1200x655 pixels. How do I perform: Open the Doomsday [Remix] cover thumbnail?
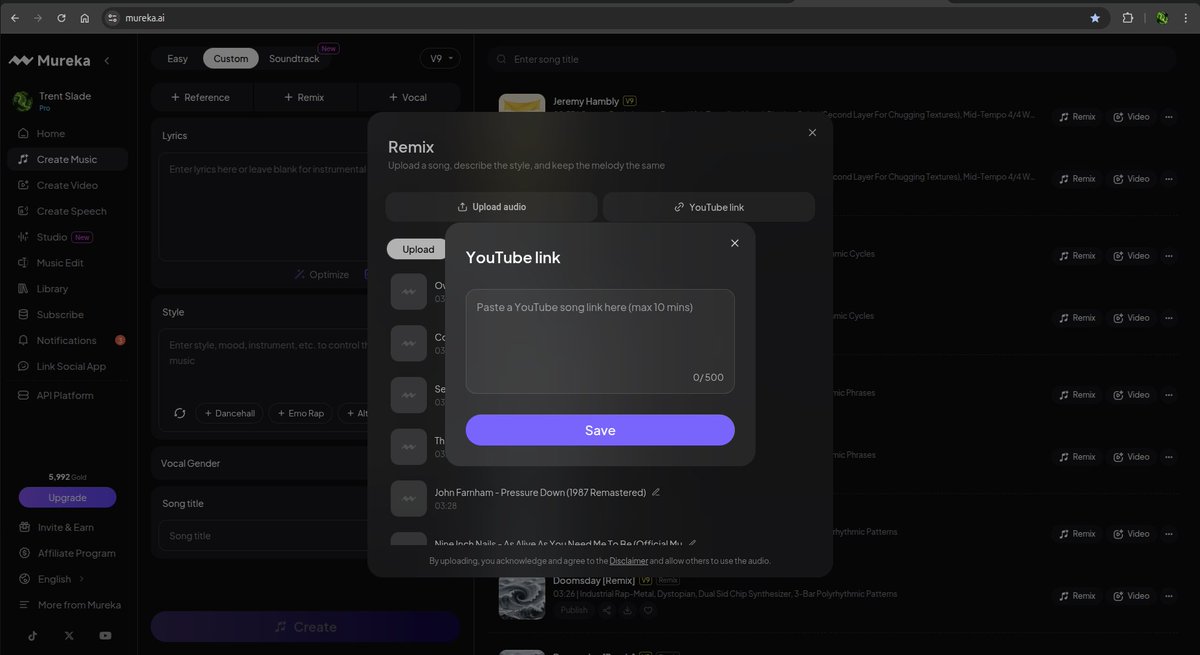(x=522, y=597)
